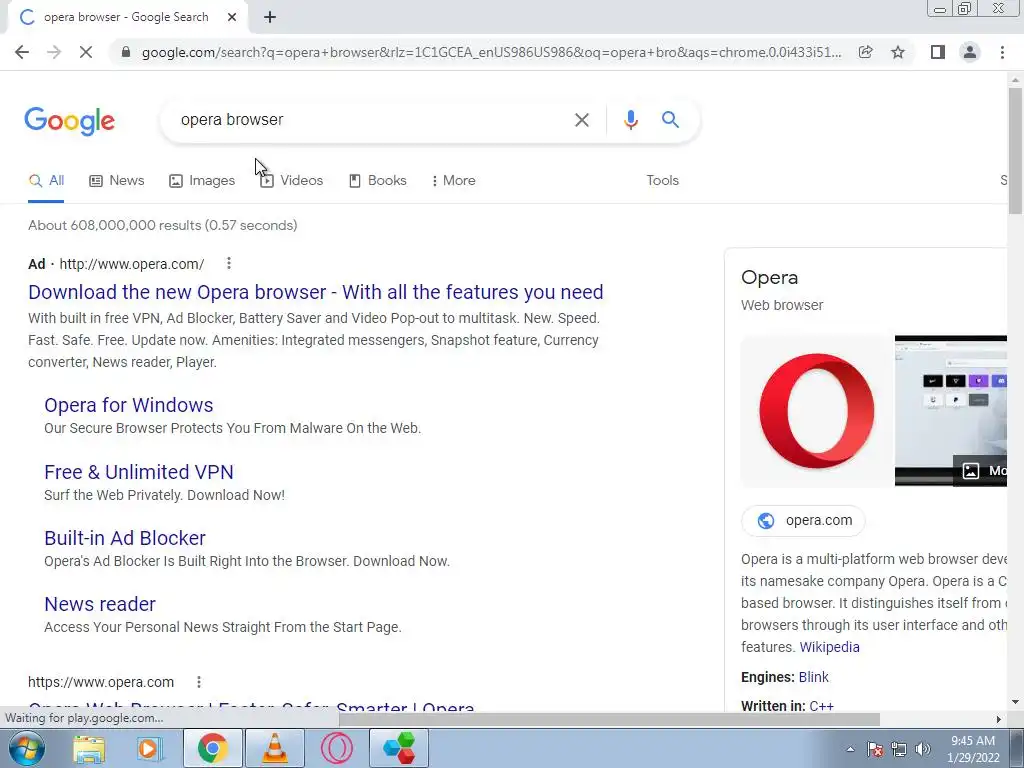Start voice search with microphone
The image size is (1024, 768).
coord(630,120)
